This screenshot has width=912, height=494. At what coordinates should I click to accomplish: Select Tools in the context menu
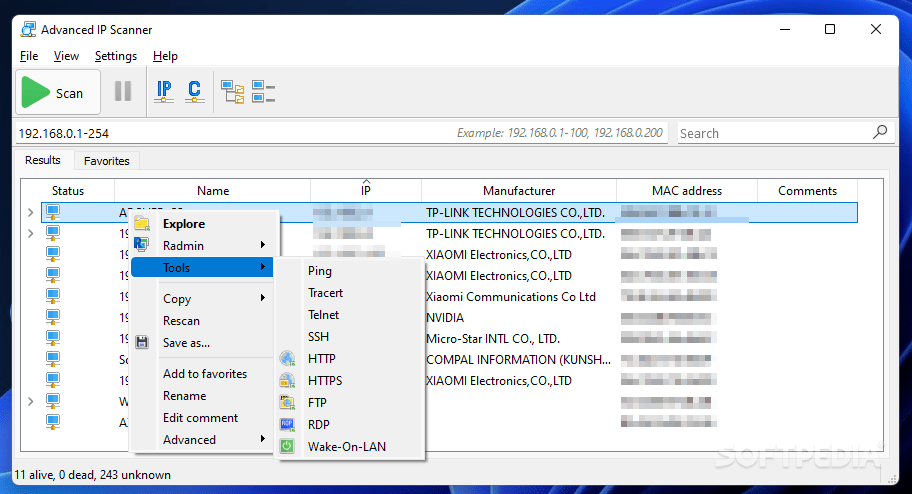[x=202, y=267]
